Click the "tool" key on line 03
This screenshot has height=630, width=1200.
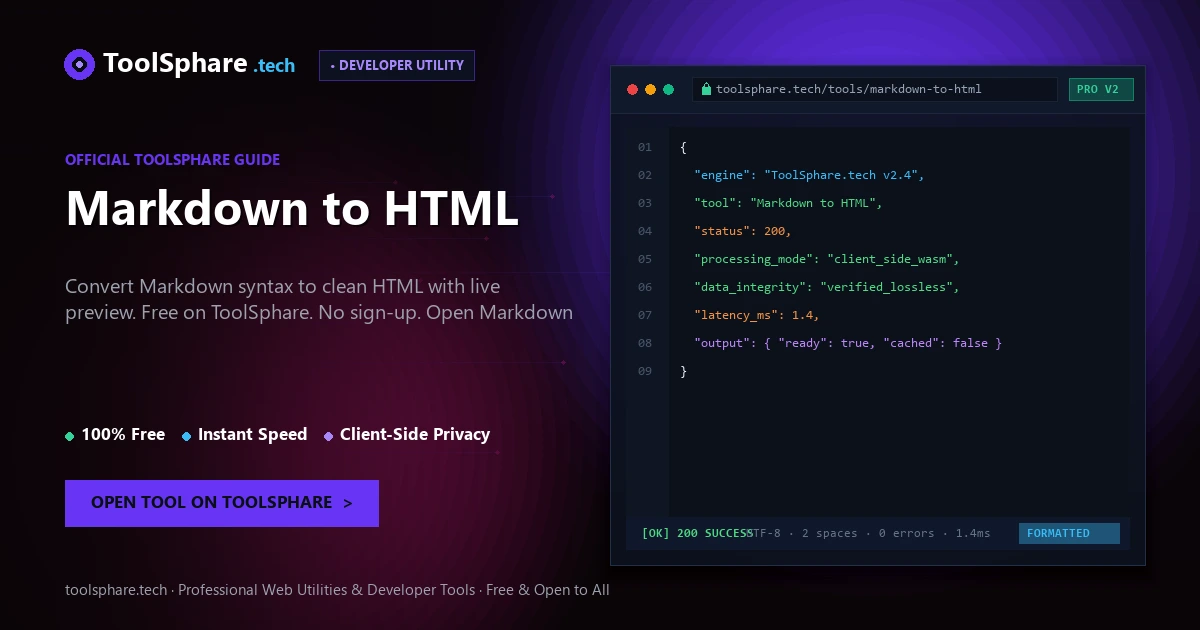pos(713,203)
